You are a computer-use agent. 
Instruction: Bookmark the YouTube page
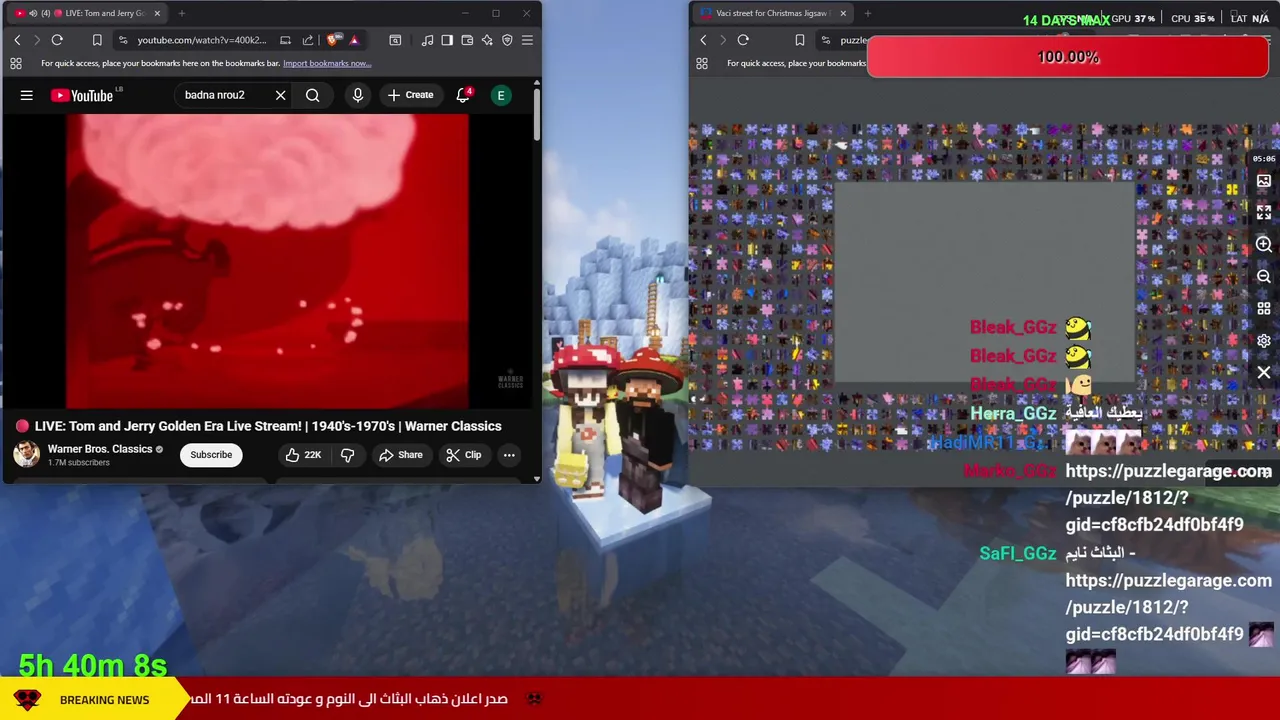tap(97, 40)
